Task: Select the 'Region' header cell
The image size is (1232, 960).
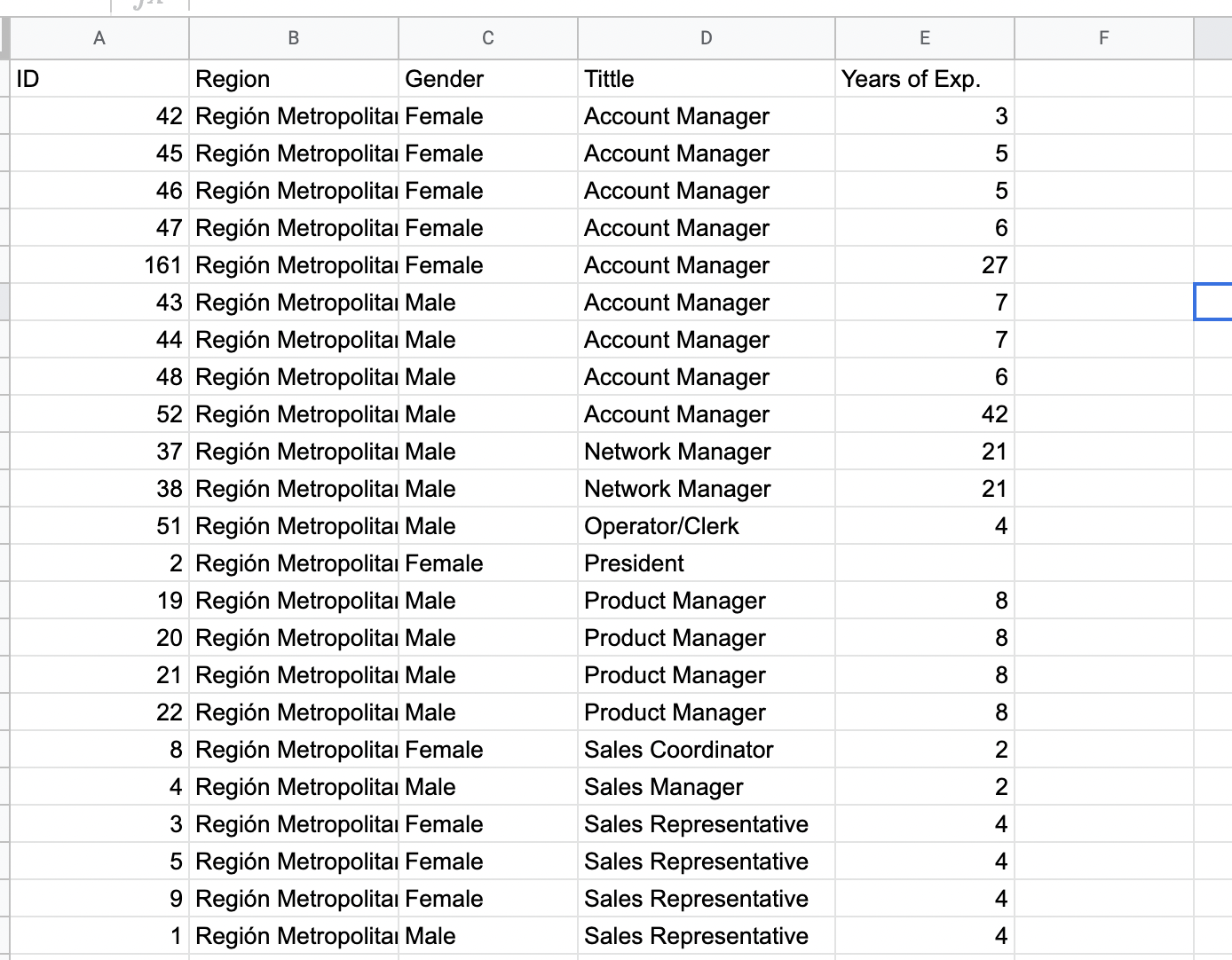Action: 293,79
